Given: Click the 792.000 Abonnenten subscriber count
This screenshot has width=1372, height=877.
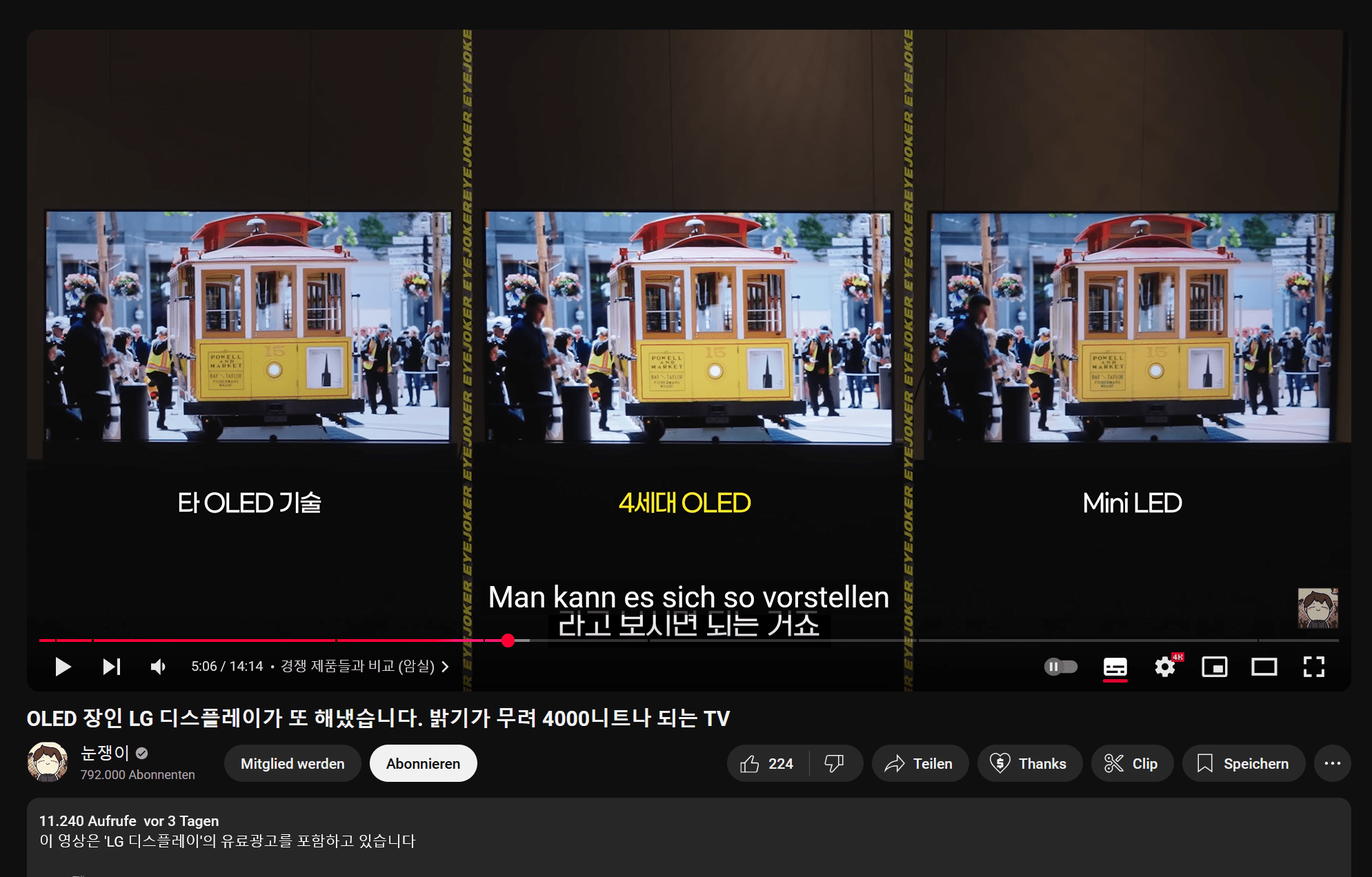Looking at the screenshot, I should click(x=137, y=775).
